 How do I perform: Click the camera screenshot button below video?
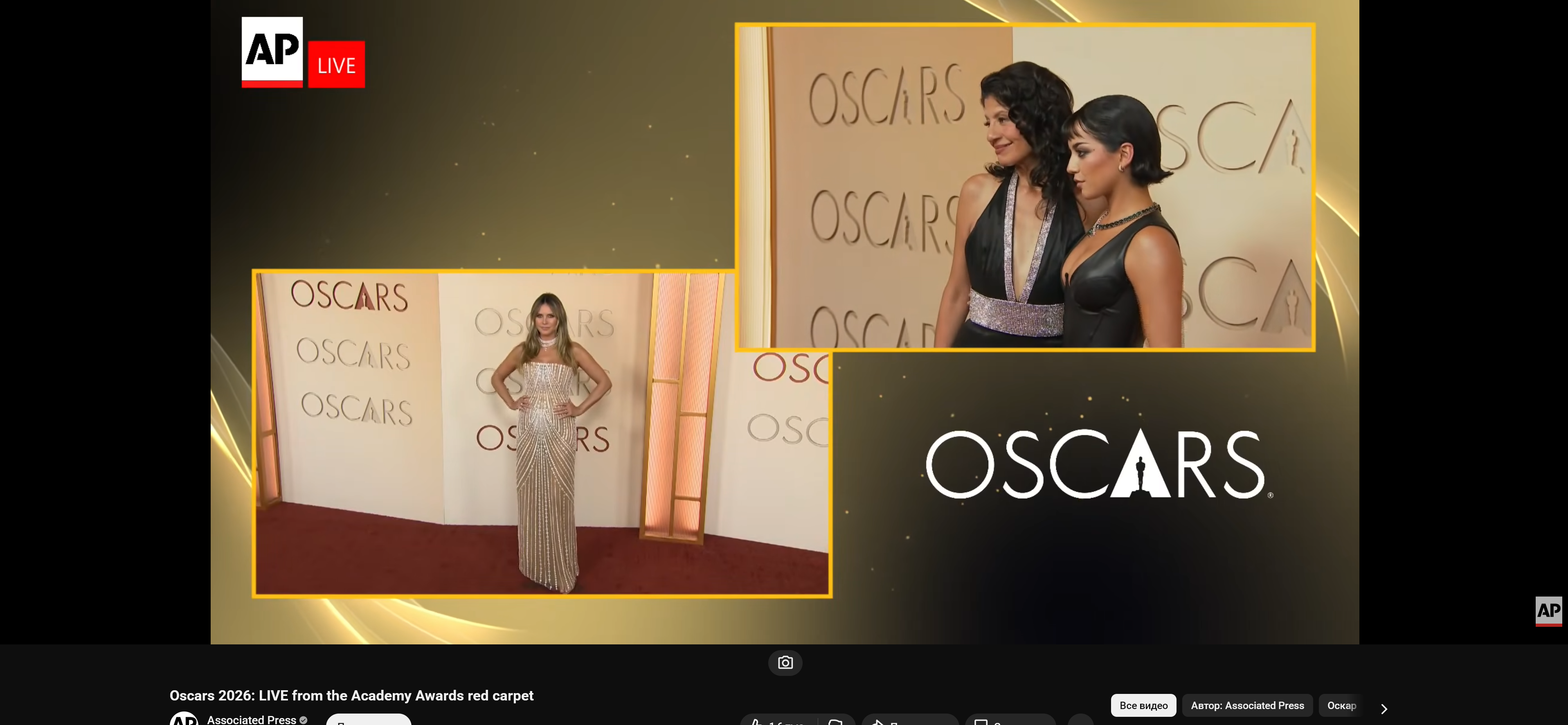click(785, 662)
